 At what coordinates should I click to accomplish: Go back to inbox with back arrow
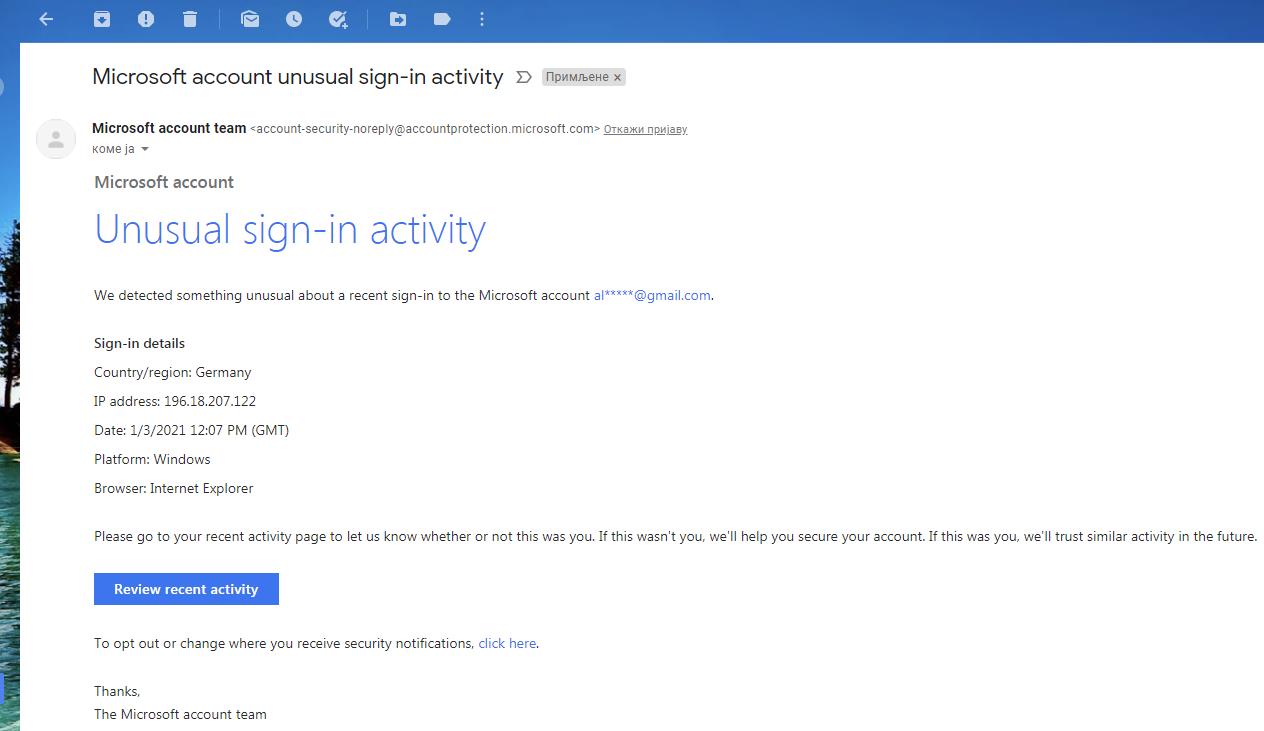(x=46, y=19)
